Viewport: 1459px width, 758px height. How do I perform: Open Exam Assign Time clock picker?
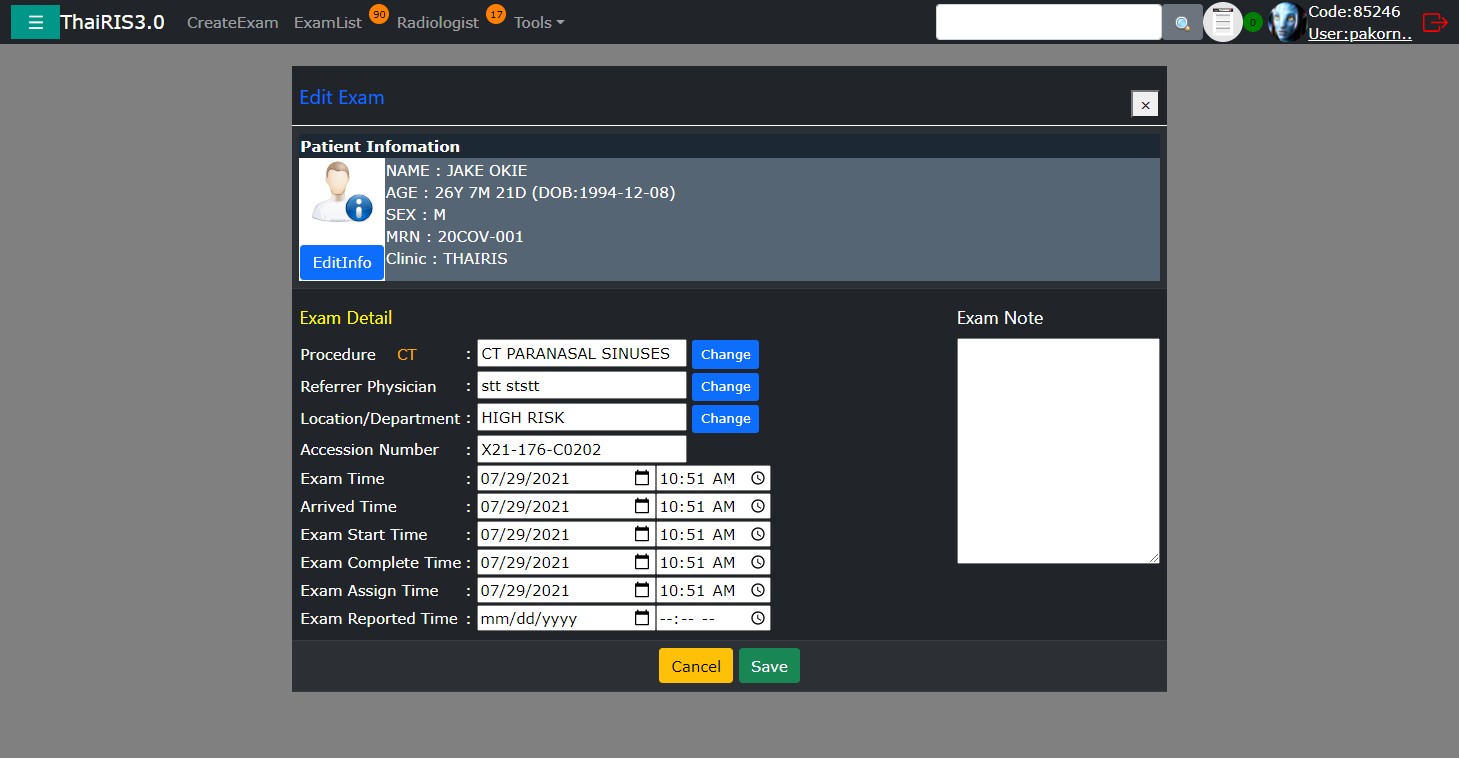(x=758, y=591)
